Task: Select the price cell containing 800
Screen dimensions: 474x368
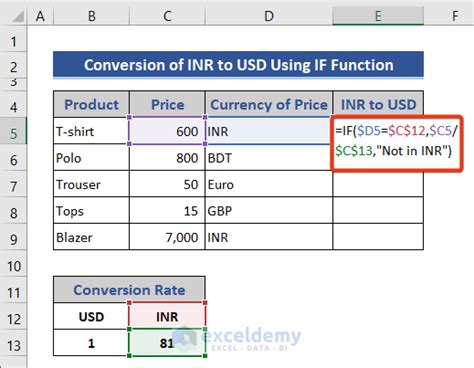Action: 167,158
